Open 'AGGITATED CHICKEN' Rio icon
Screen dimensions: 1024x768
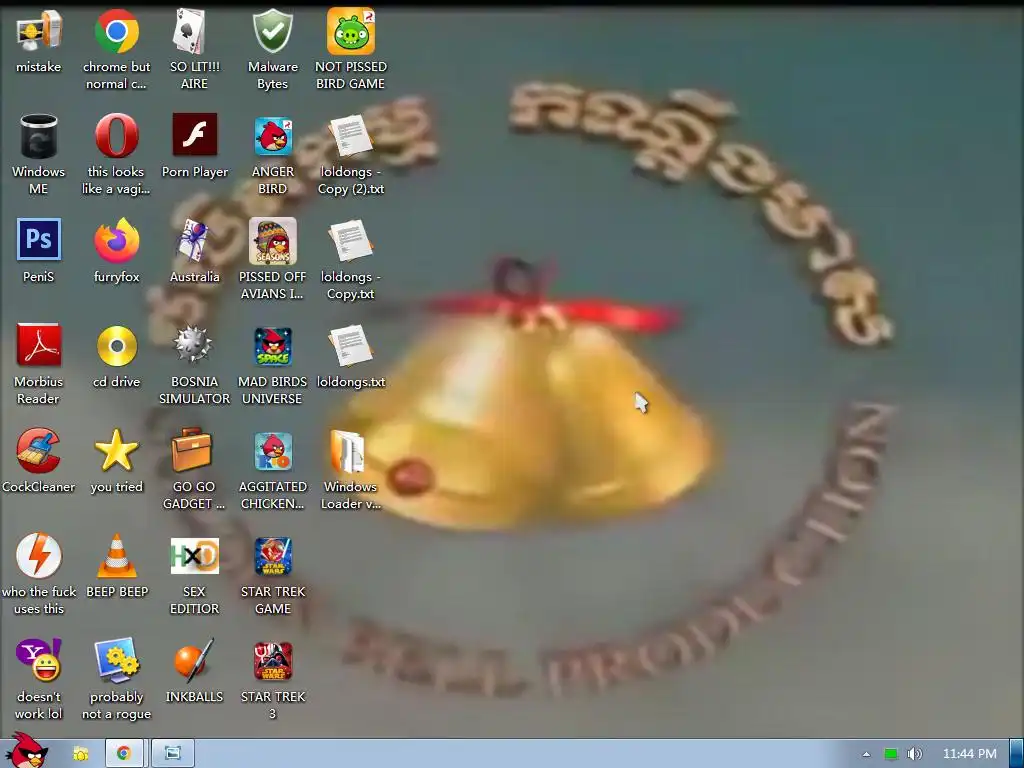tap(273, 451)
